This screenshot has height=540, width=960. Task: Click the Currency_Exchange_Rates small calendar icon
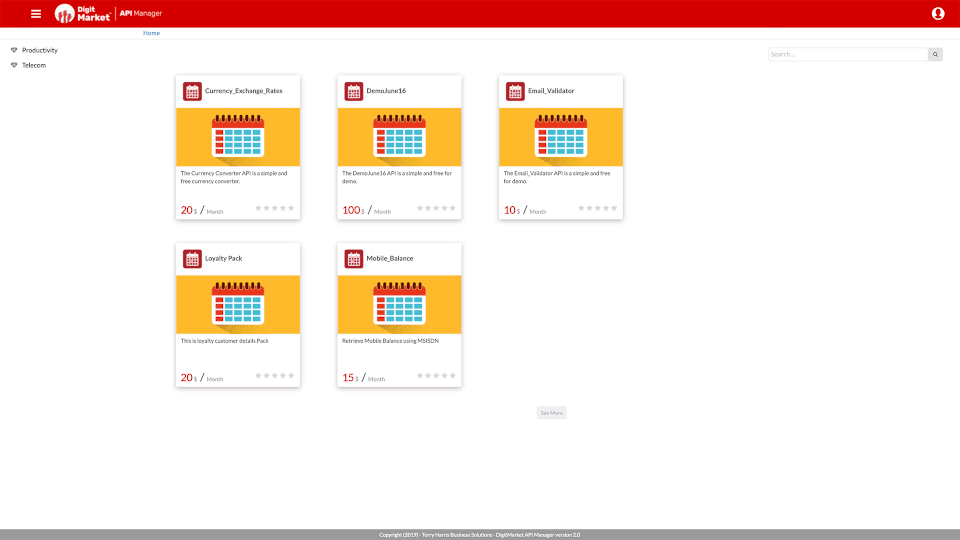click(x=192, y=91)
